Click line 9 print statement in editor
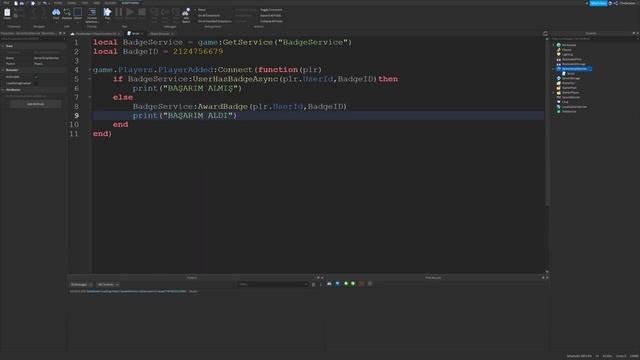The width and height of the screenshot is (640, 360). [185, 116]
